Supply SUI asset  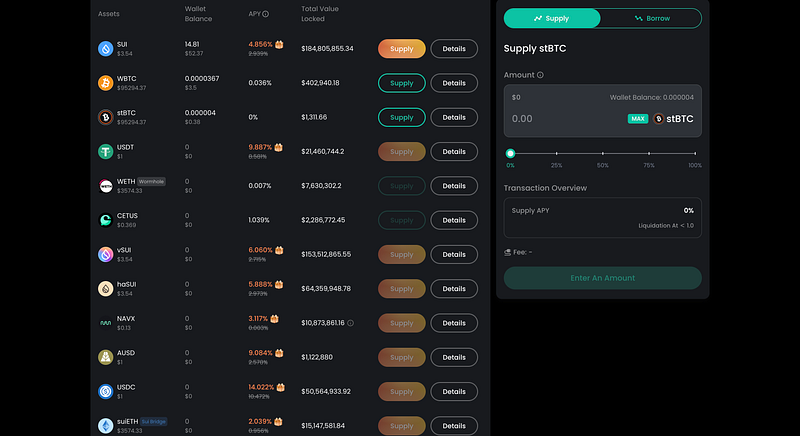pyautogui.click(x=402, y=49)
